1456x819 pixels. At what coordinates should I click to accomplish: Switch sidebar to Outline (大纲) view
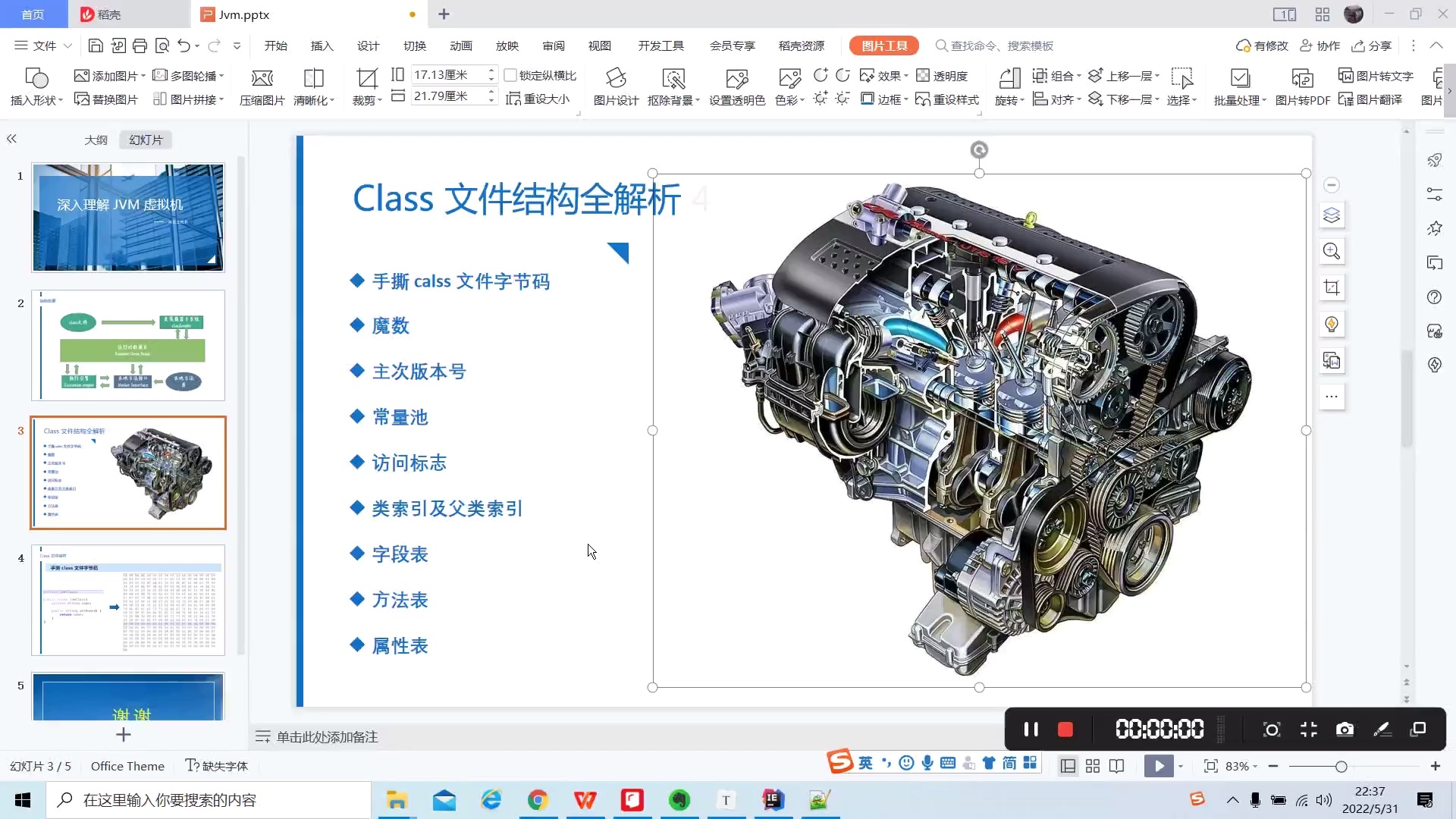point(96,140)
